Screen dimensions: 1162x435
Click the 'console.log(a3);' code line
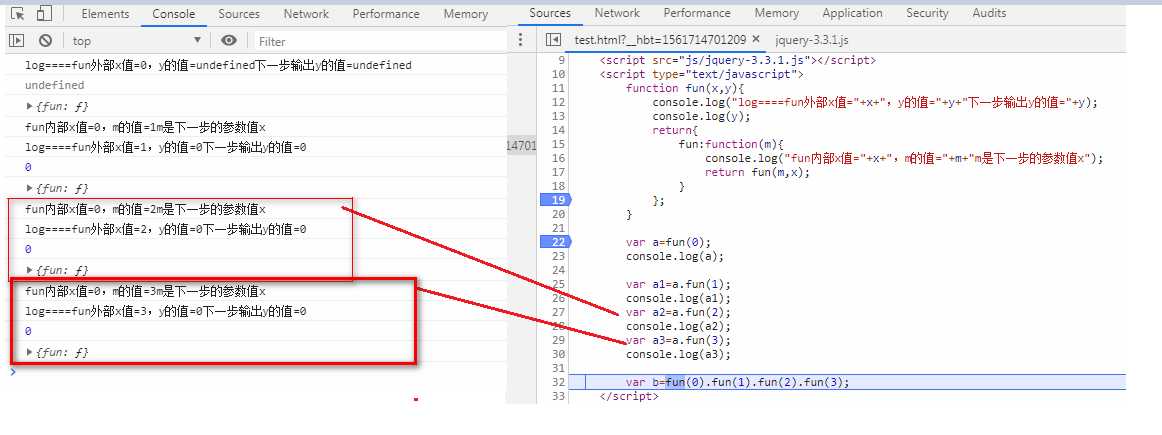pyautogui.click(x=678, y=354)
